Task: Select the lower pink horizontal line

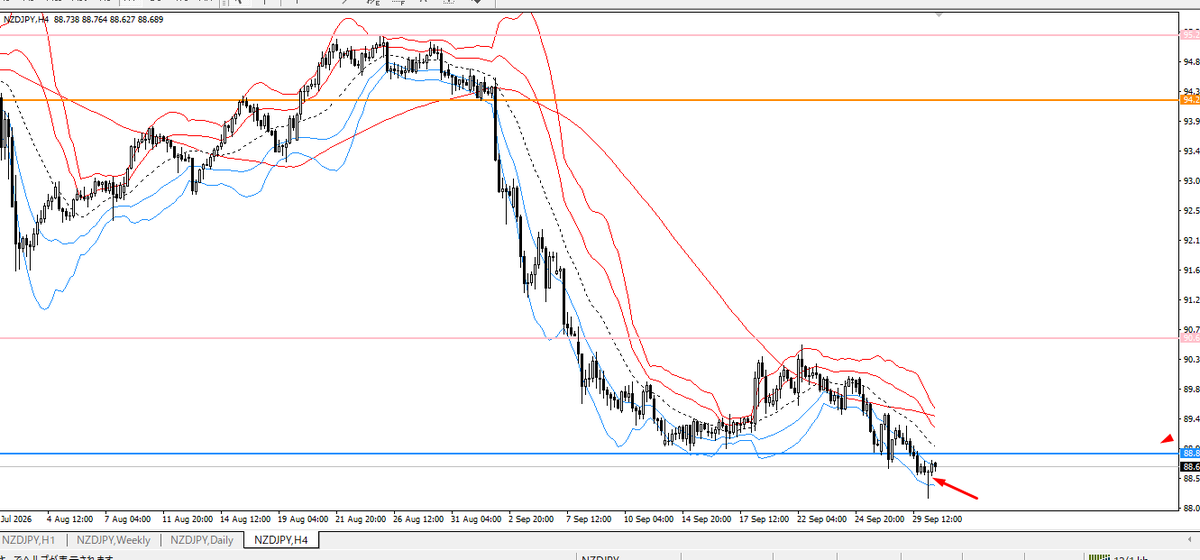Action: [x=590, y=338]
